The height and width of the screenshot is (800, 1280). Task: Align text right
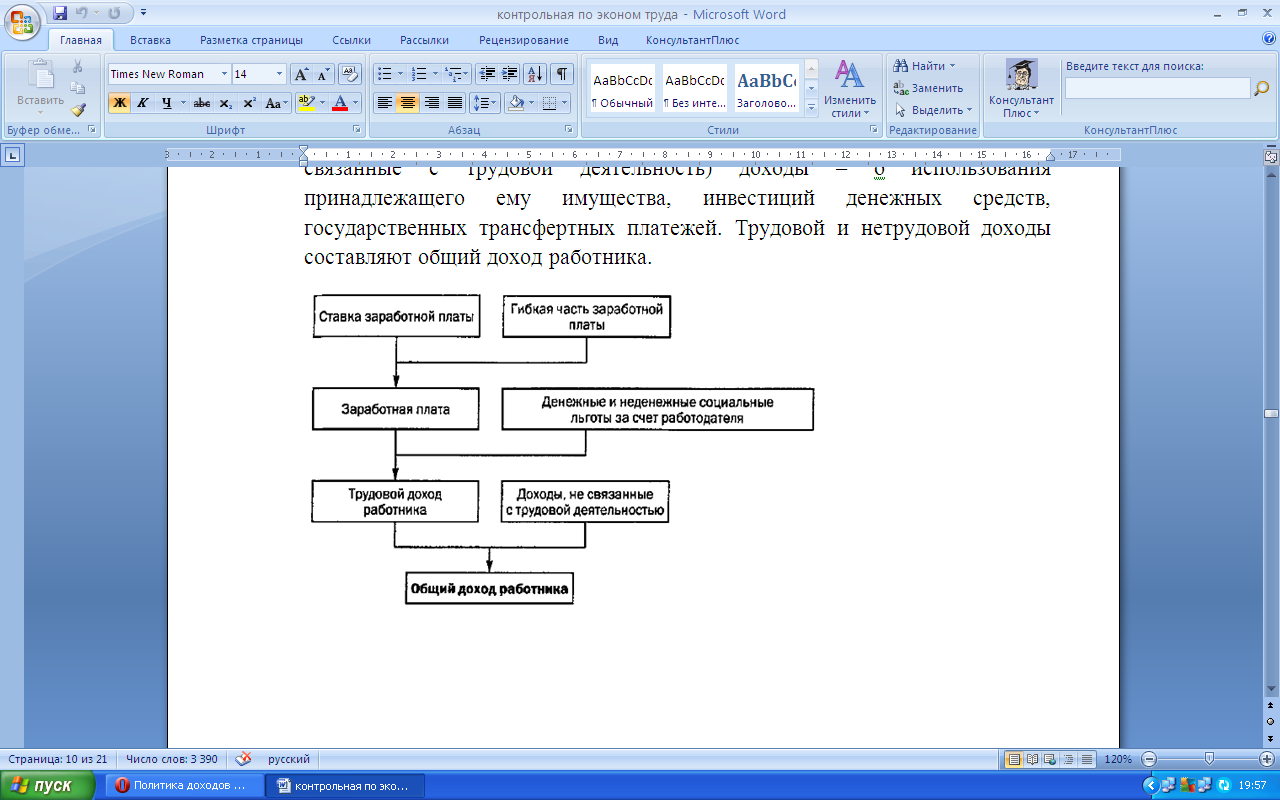tap(432, 102)
